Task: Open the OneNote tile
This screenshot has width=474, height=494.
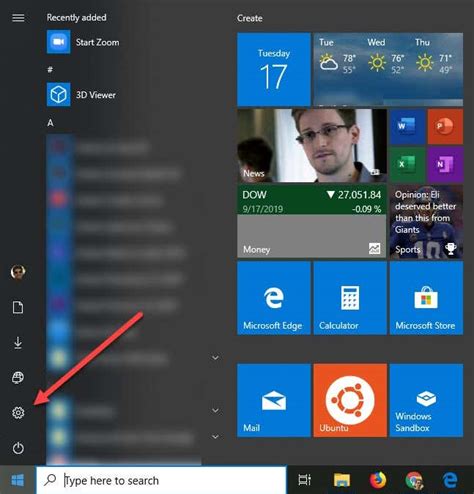Action: (445, 164)
